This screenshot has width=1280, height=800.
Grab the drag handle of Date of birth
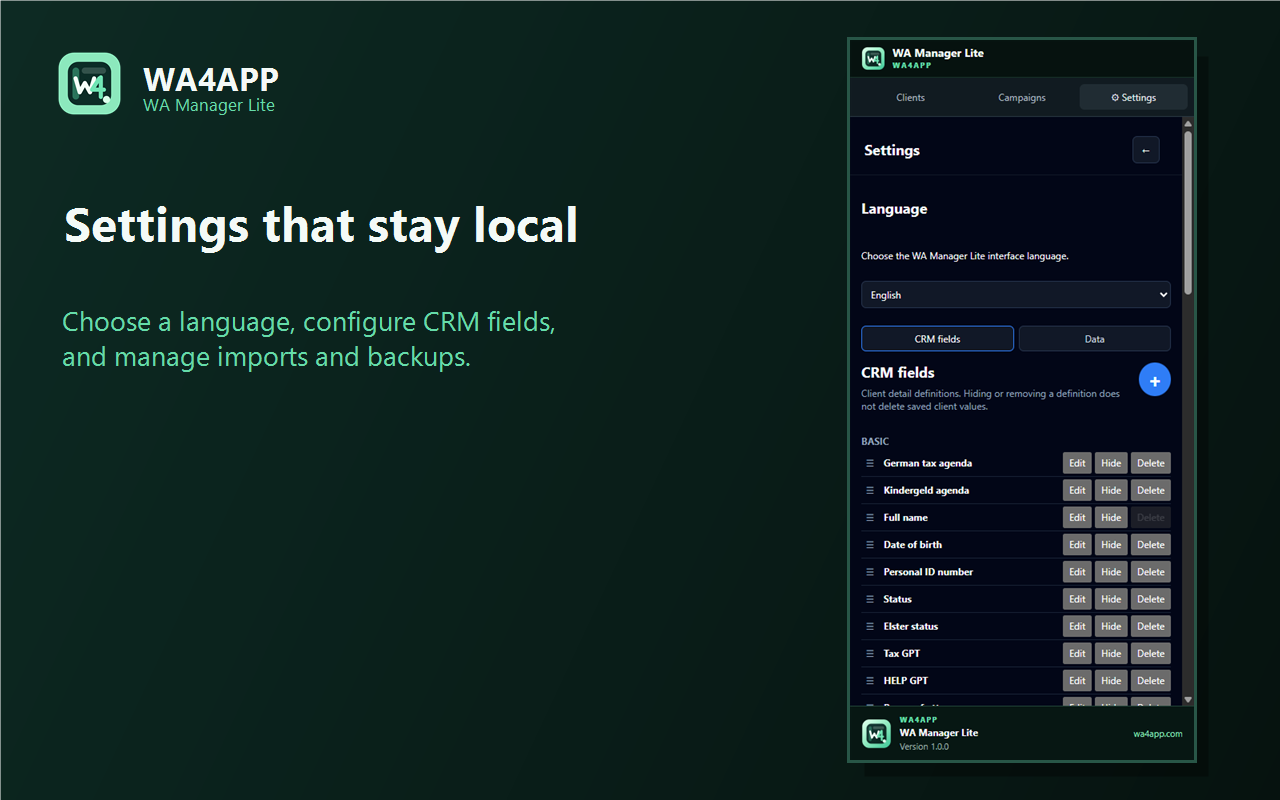click(870, 545)
